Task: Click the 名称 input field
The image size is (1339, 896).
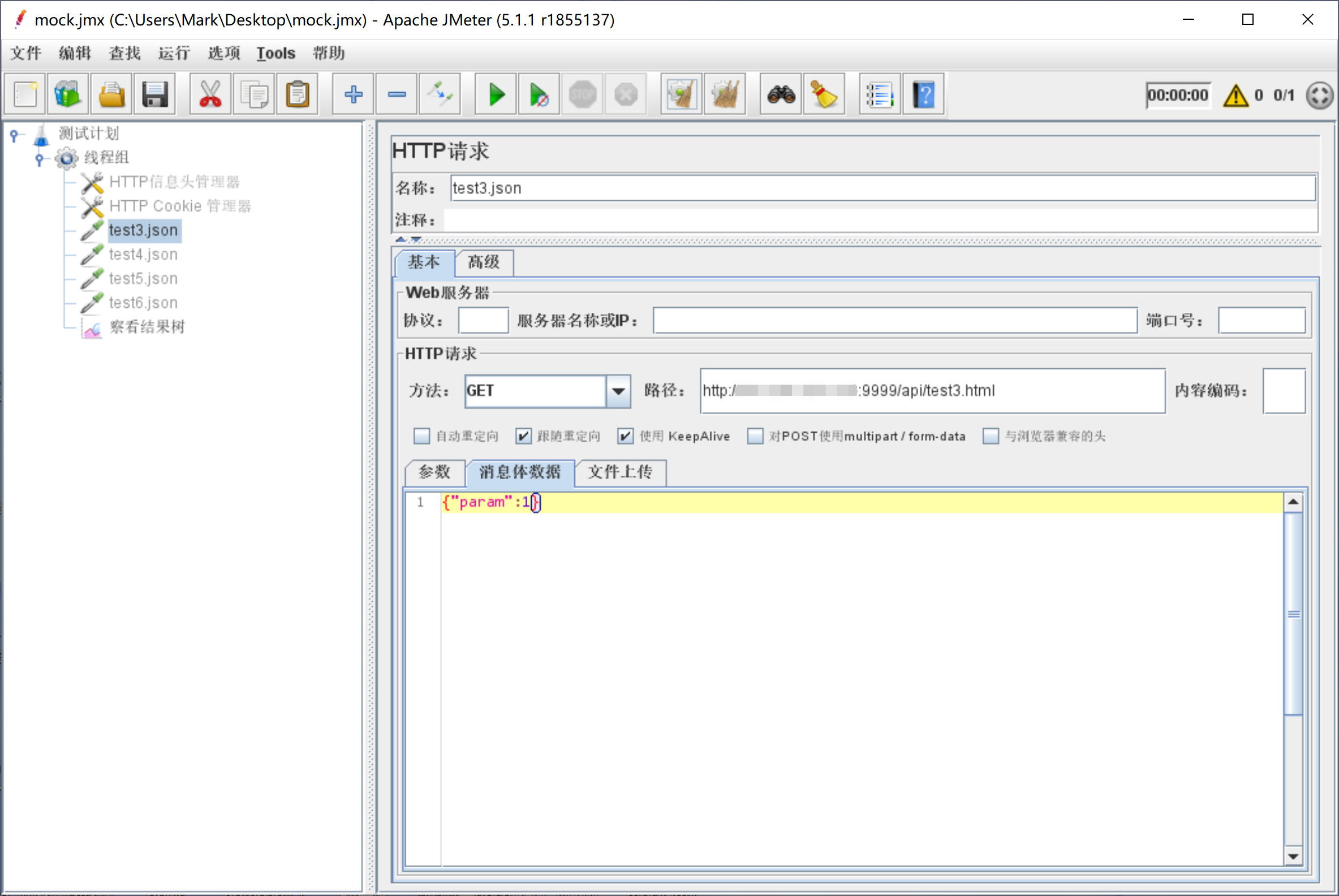Action: (883, 188)
